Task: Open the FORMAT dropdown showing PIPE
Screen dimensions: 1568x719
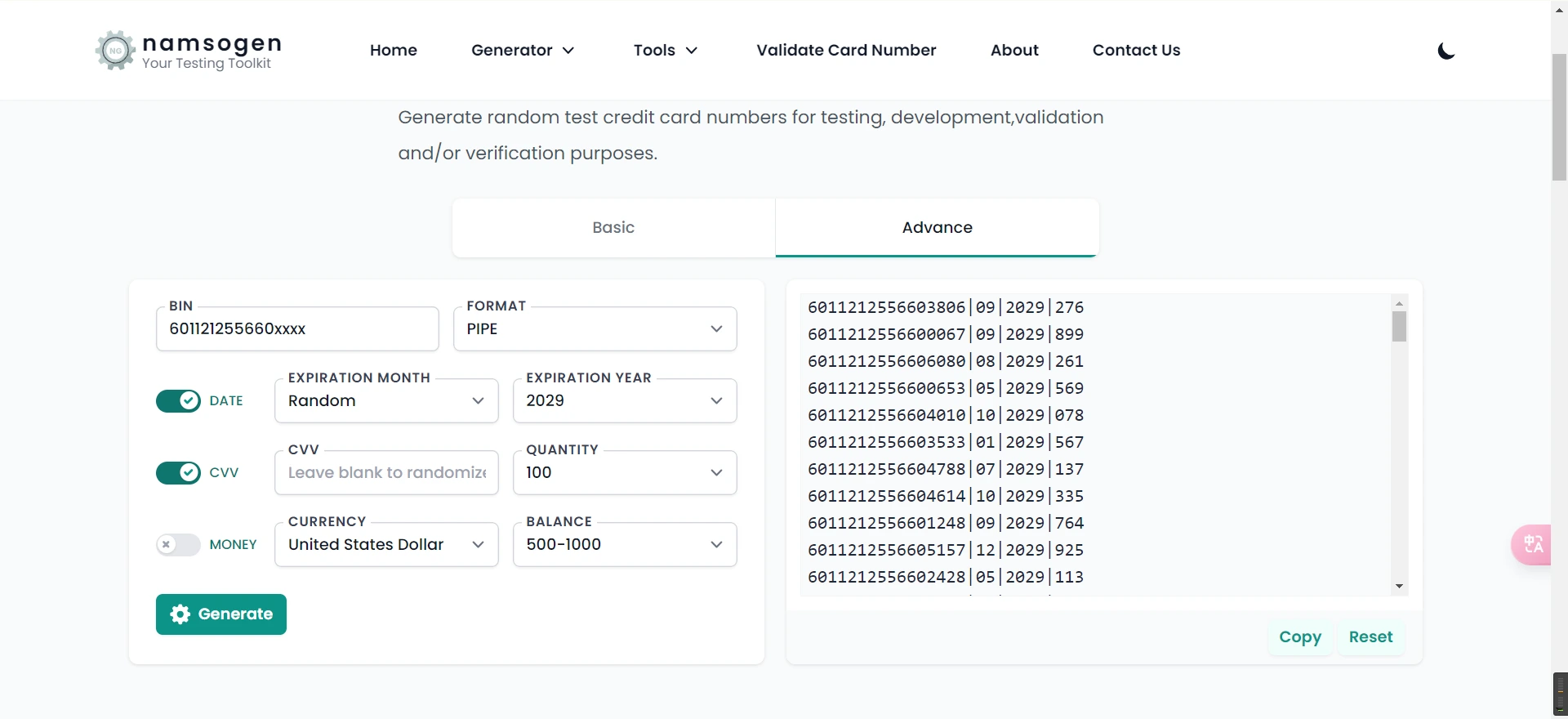Action: (595, 329)
